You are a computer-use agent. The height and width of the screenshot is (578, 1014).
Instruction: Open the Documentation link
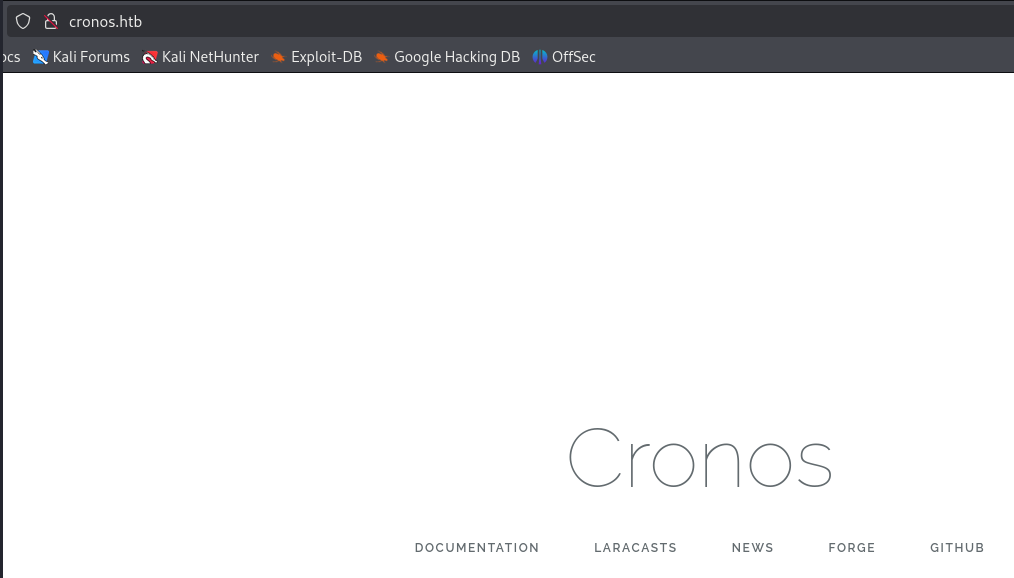(477, 548)
